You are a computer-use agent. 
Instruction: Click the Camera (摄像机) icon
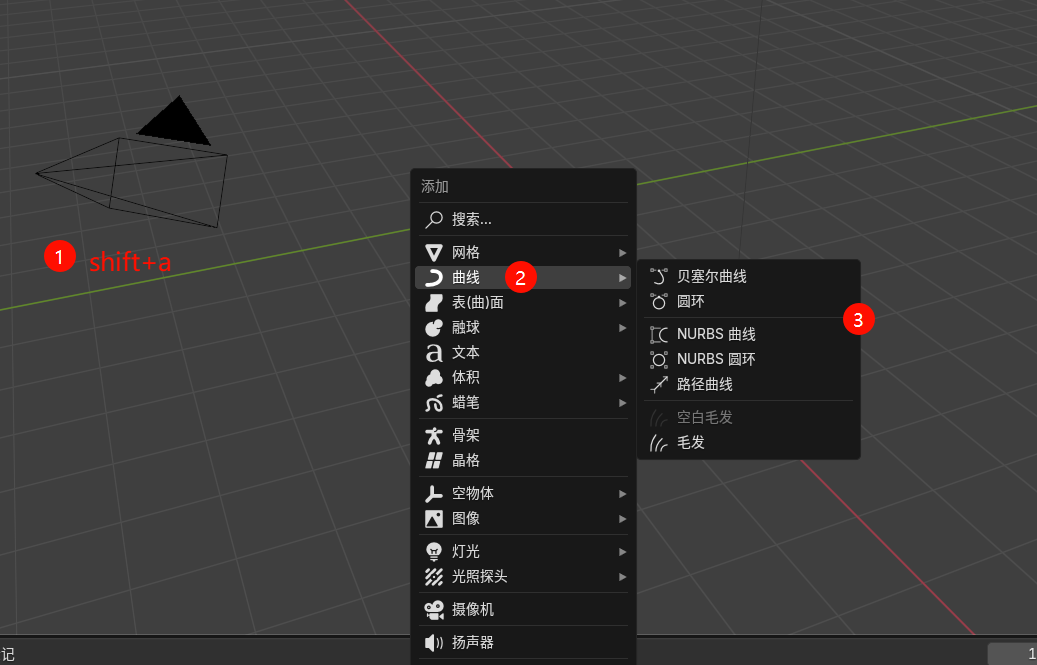point(434,609)
